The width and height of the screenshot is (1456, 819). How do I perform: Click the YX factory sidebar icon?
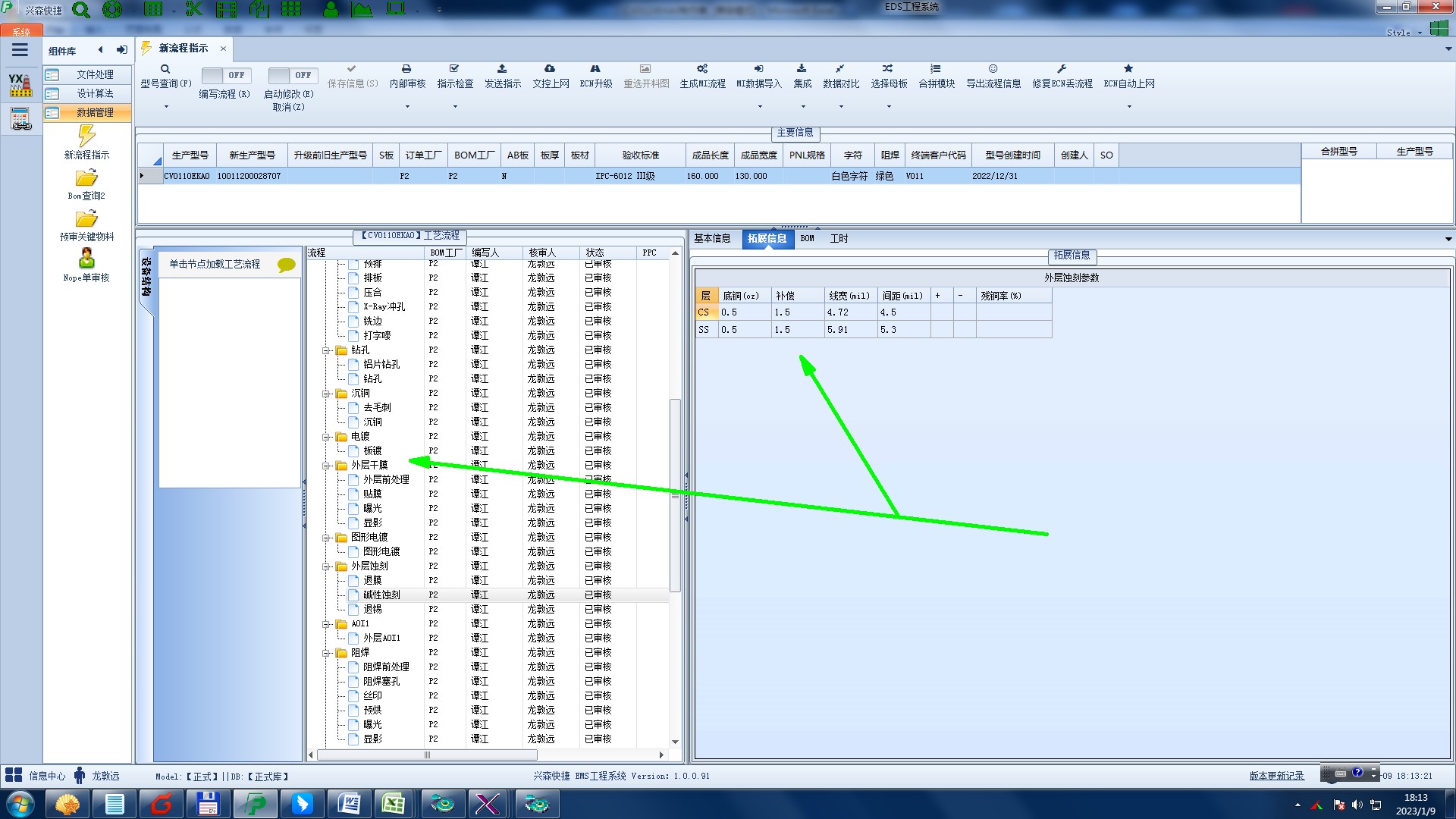click(x=20, y=85)
